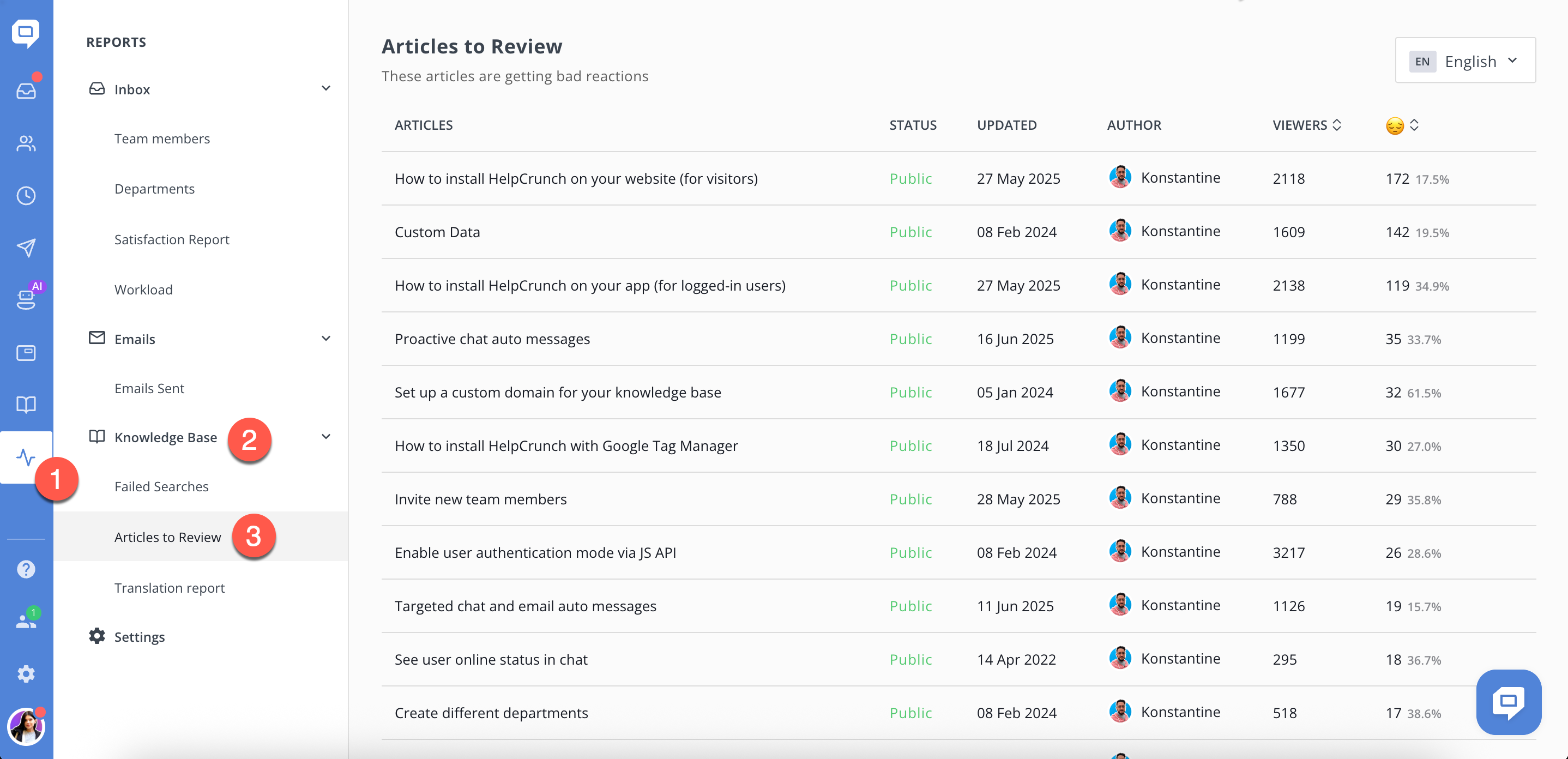Viewport: 1568px width, 759px height.
Task: Open the Inbox icon in left rail
Action: [x=26, y=91]
